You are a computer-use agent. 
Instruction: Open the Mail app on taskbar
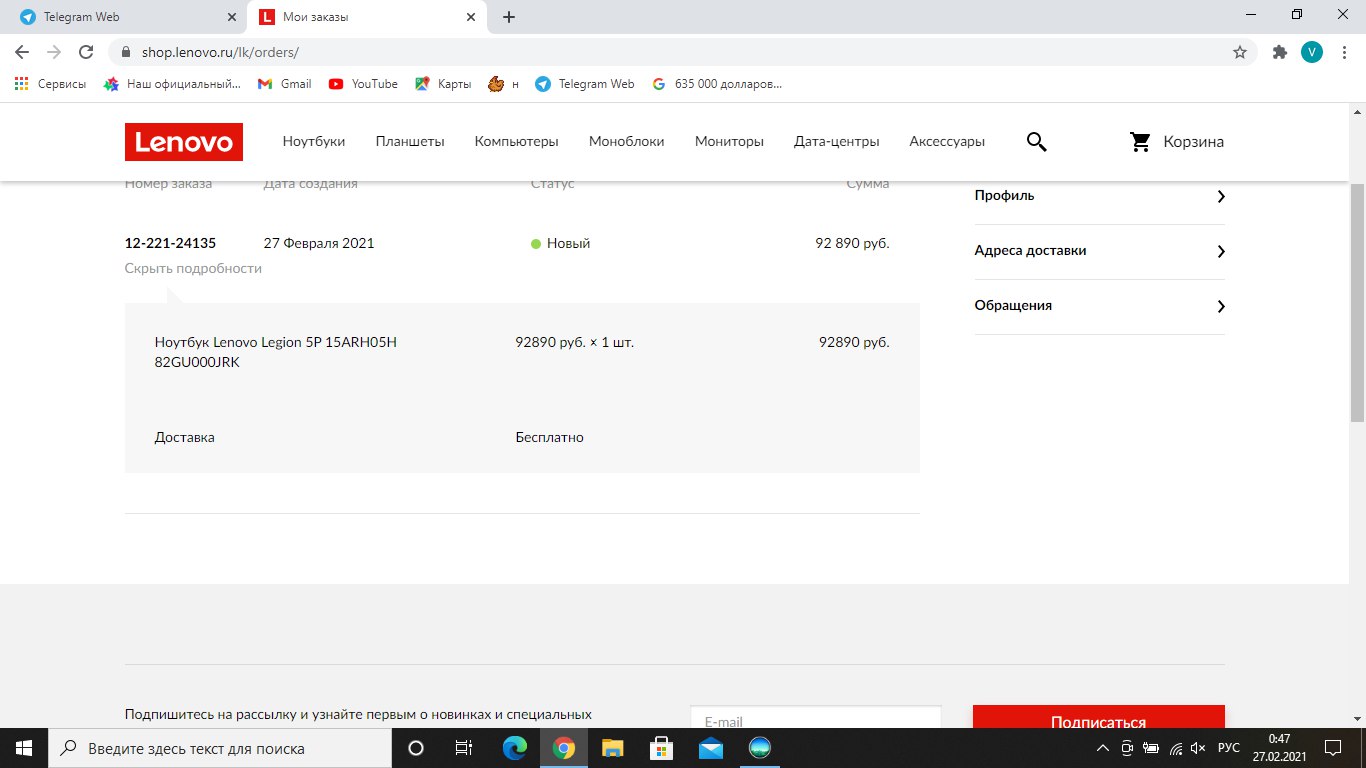pyautogui.click(x=710, y=748)
